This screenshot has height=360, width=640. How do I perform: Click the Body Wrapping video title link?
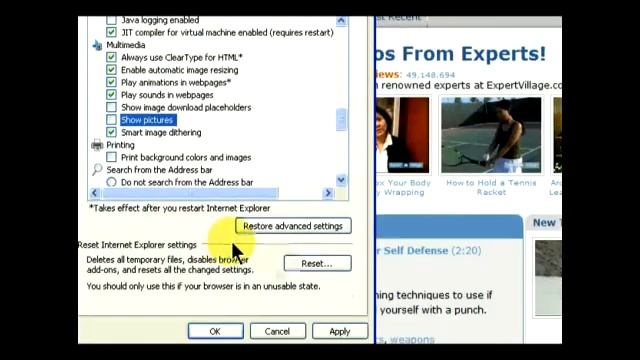403,187
